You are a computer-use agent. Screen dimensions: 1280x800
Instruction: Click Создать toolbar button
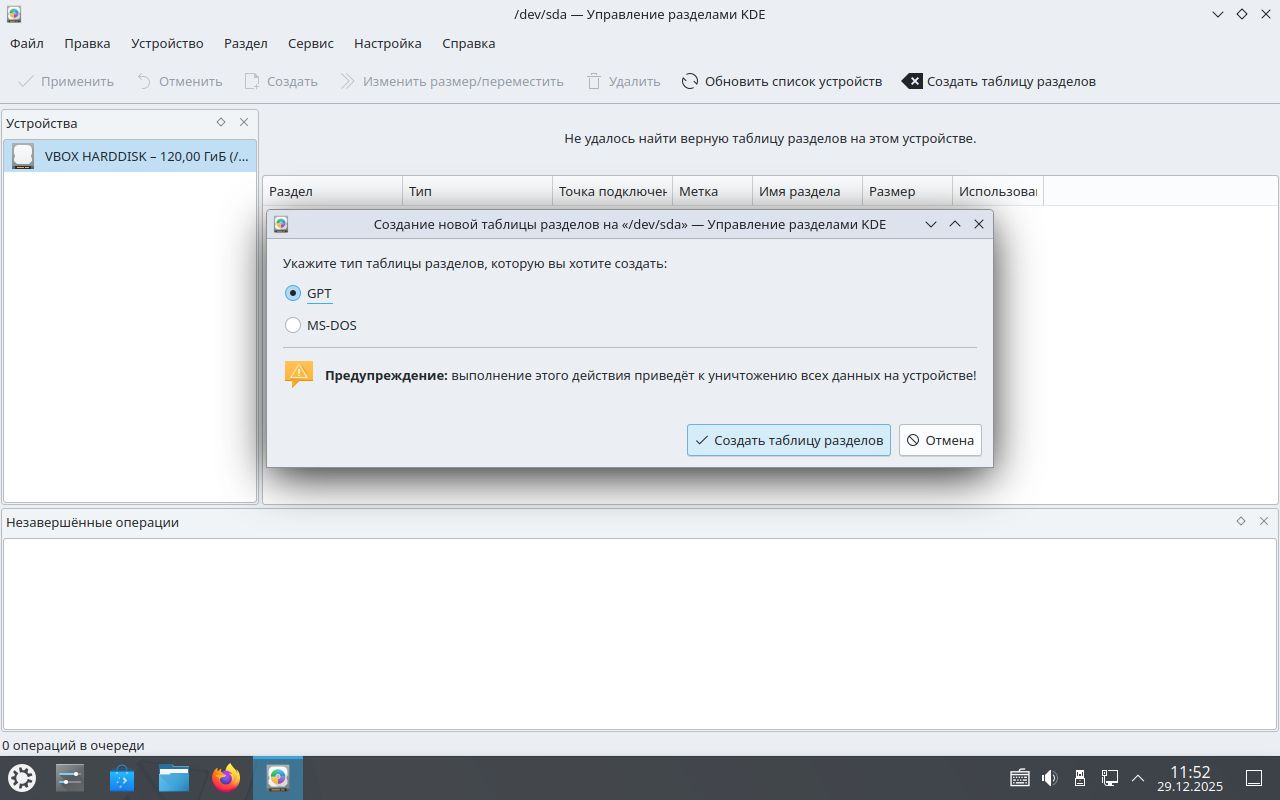tap(281, 81)
